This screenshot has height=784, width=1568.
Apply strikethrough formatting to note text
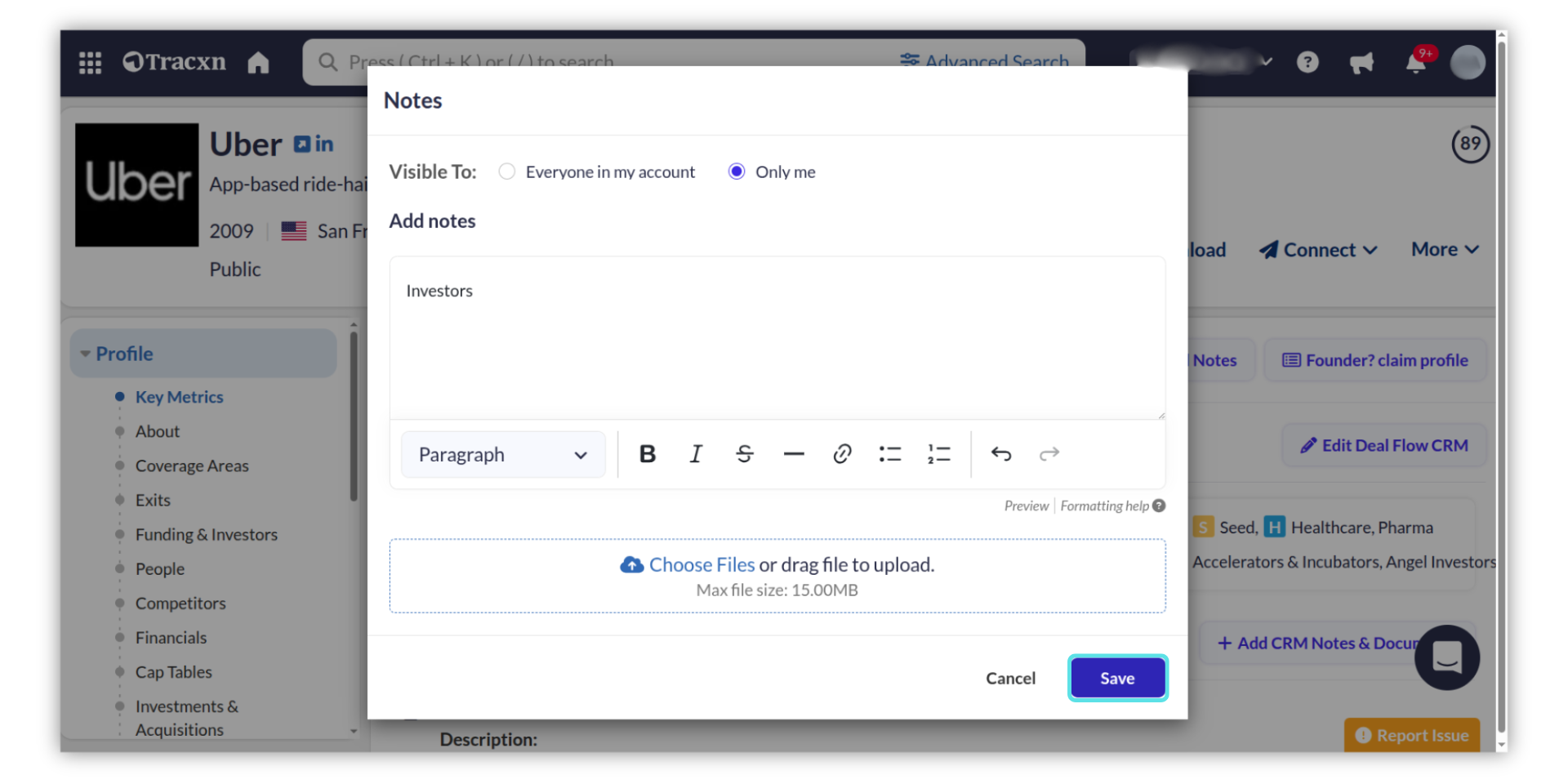pyautogui.click(x=744, y=454)
